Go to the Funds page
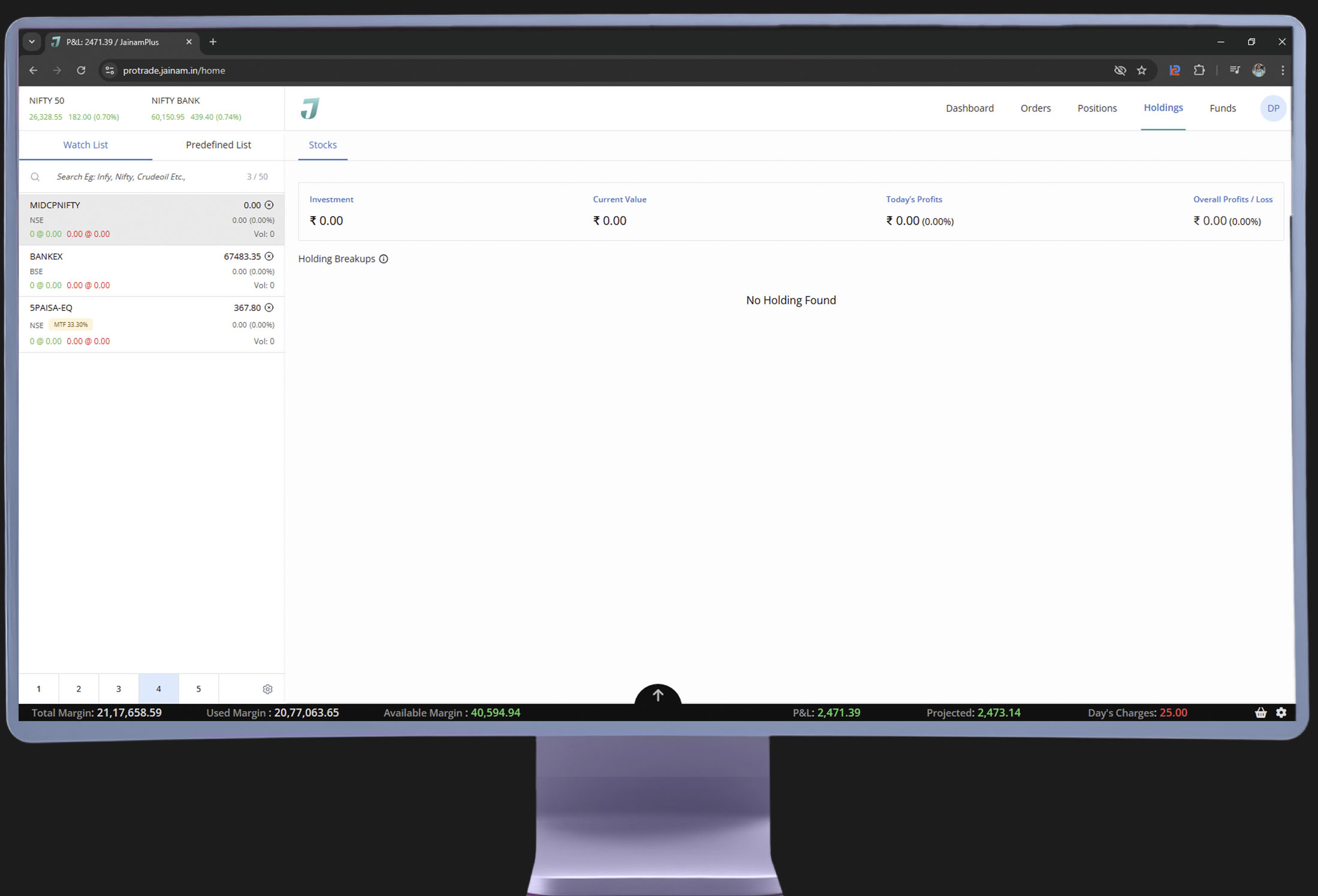 pyautogui.click(x=1222, y=108)
